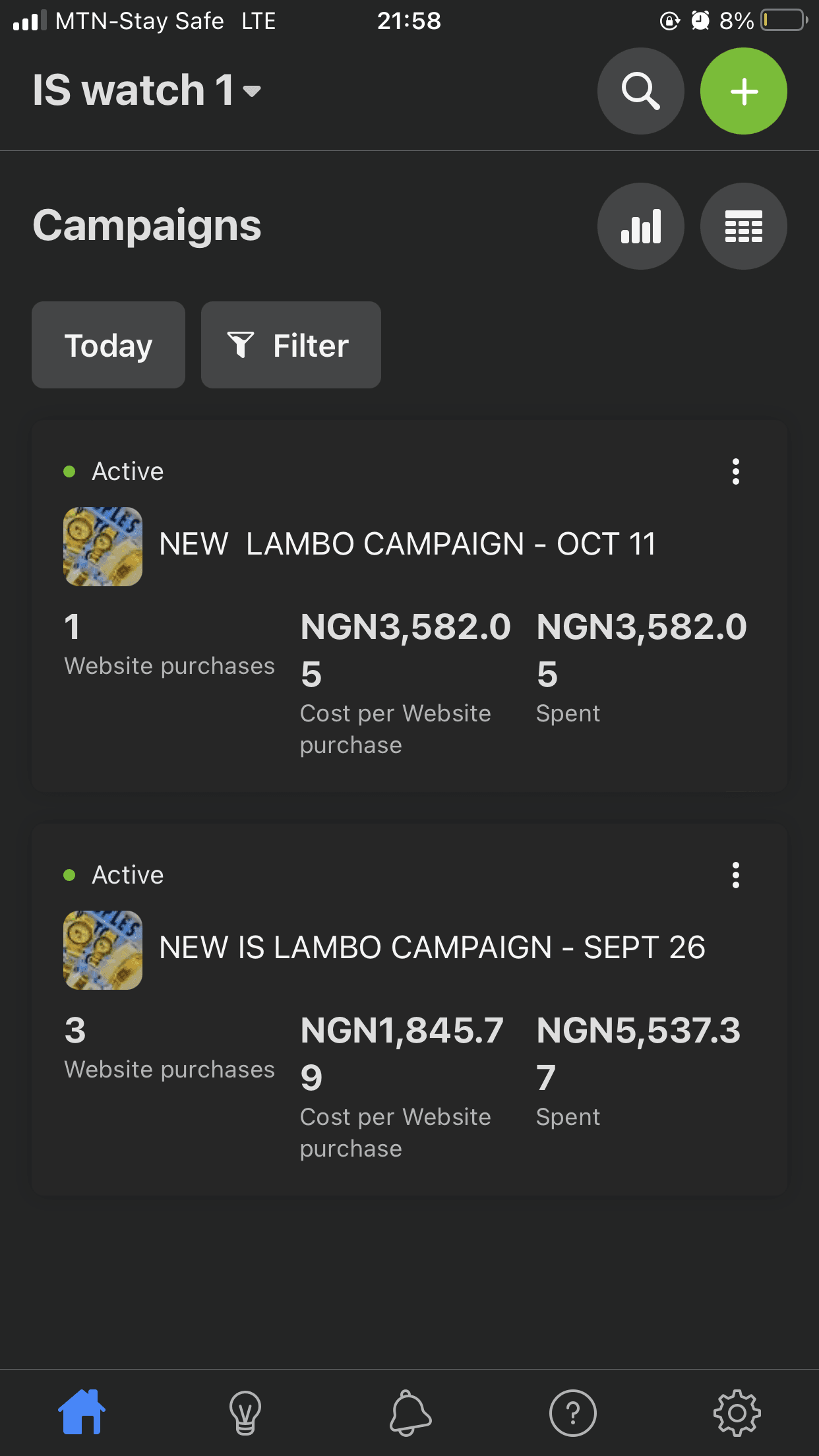The width and height of the screenshot is (819, 1456).
Task: Open the notifications bell
Action: click(409, 1412)
